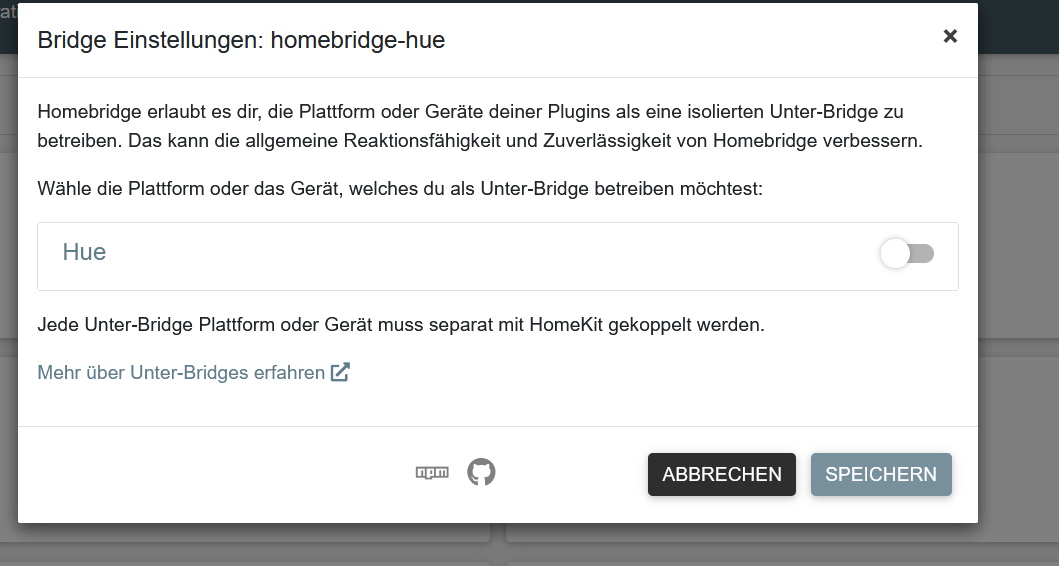This screenshot has width=1059, height=566.
Task: Click the HomeKit pairing note text
Action: [x=400, y=325]
